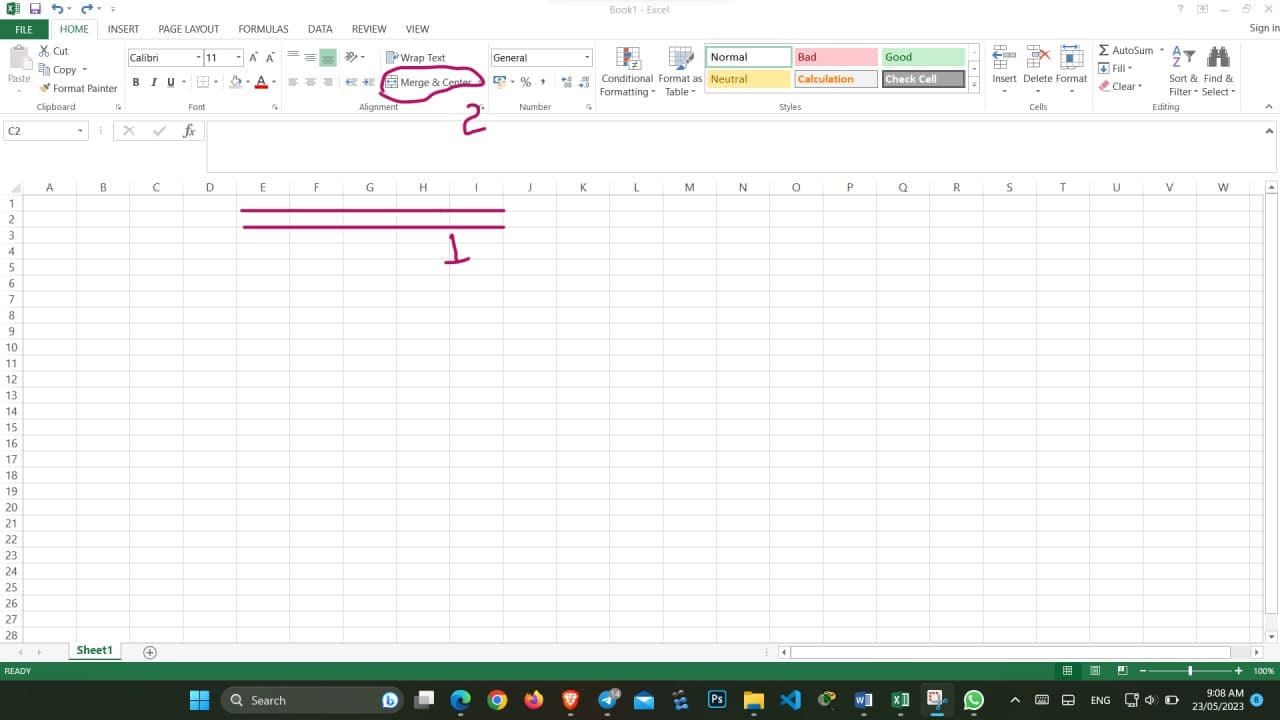This screenshot has width=1280, height=720.
Task: Toggle Wrap Text
Action: click(416, 58)
